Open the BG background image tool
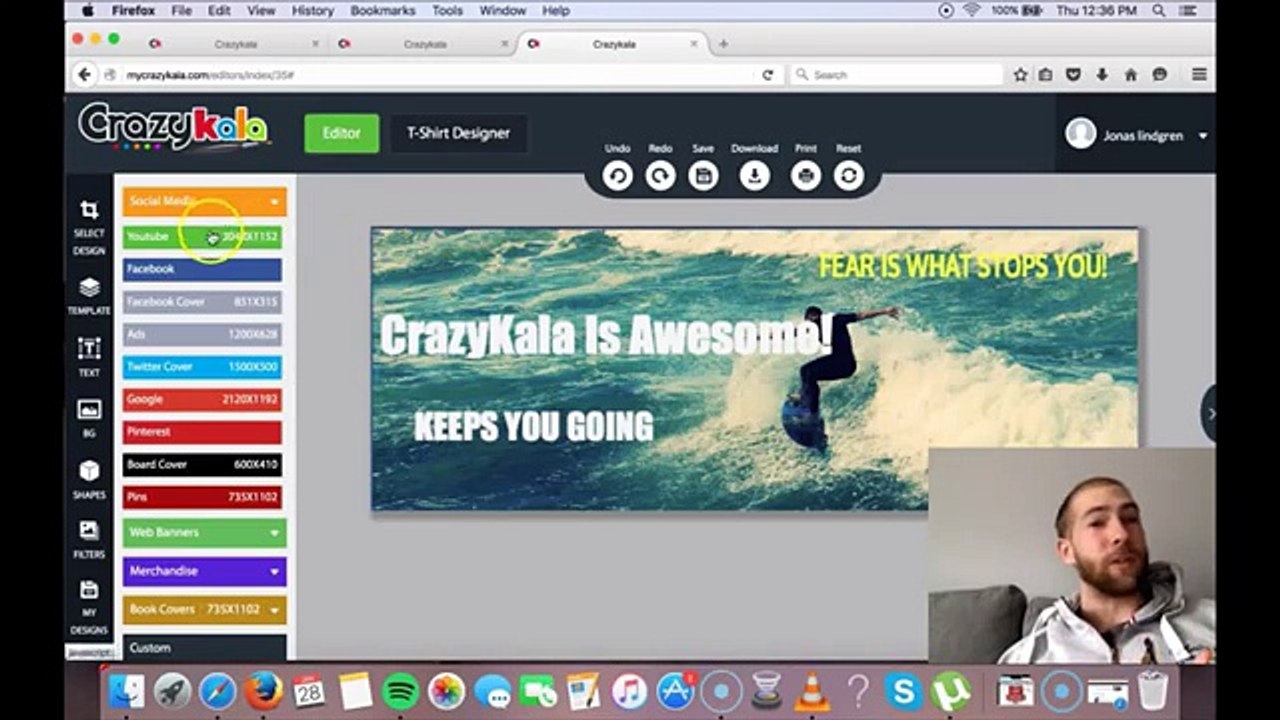Viewport: 1280px width, 720px height. pos(89,419)
